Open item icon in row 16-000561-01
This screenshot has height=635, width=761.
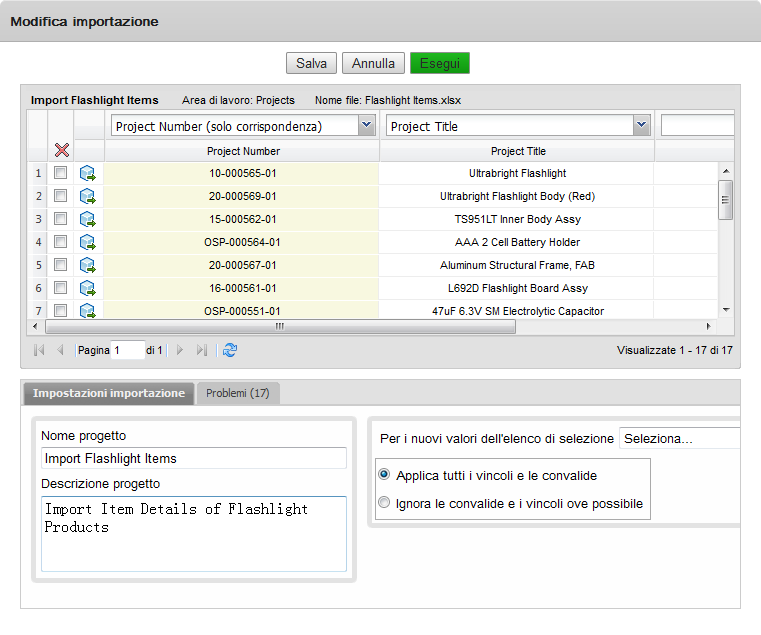(x=87, y=288)
